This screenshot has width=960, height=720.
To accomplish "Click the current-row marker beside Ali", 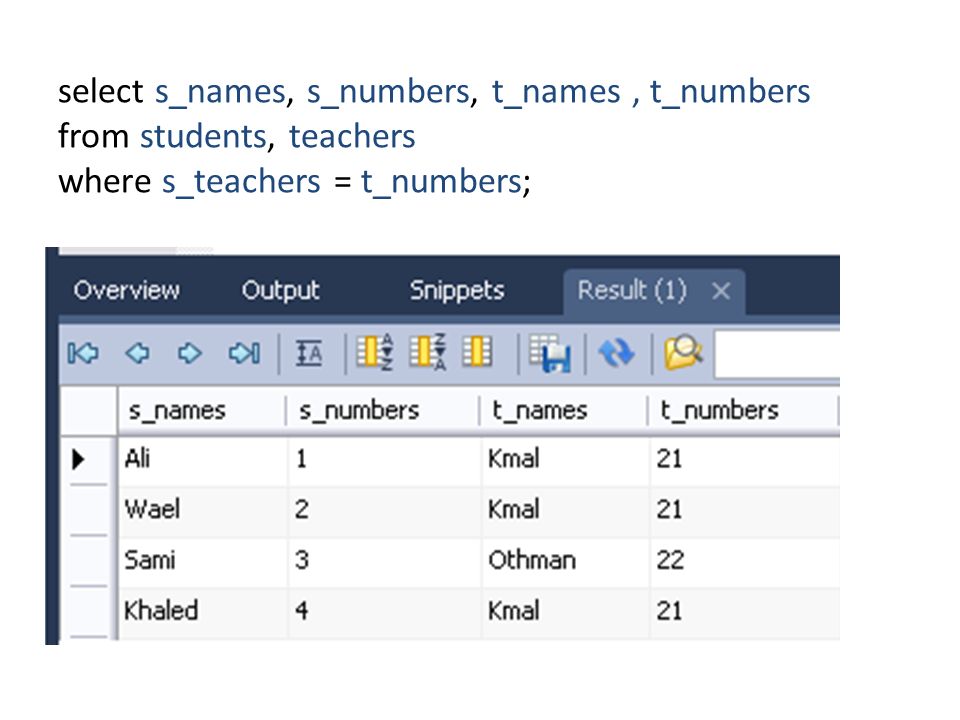I will pyautogui.click(x=78, y=459).
